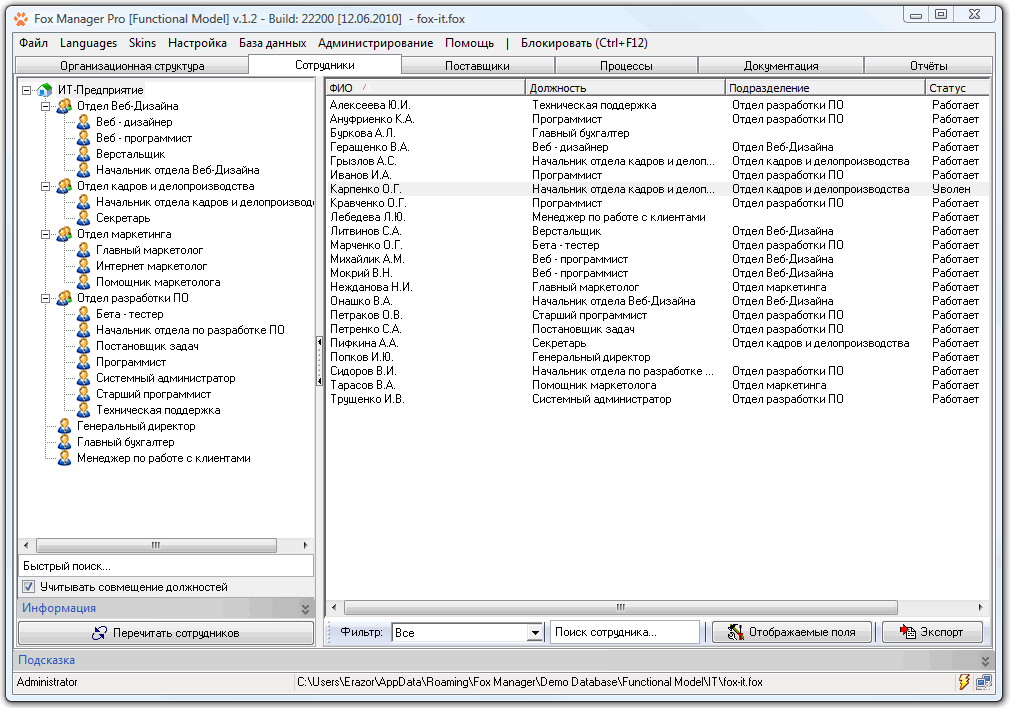
Task: Click the Отдел Веб-Дизайна group icon
Action: (x=64, y=106)
